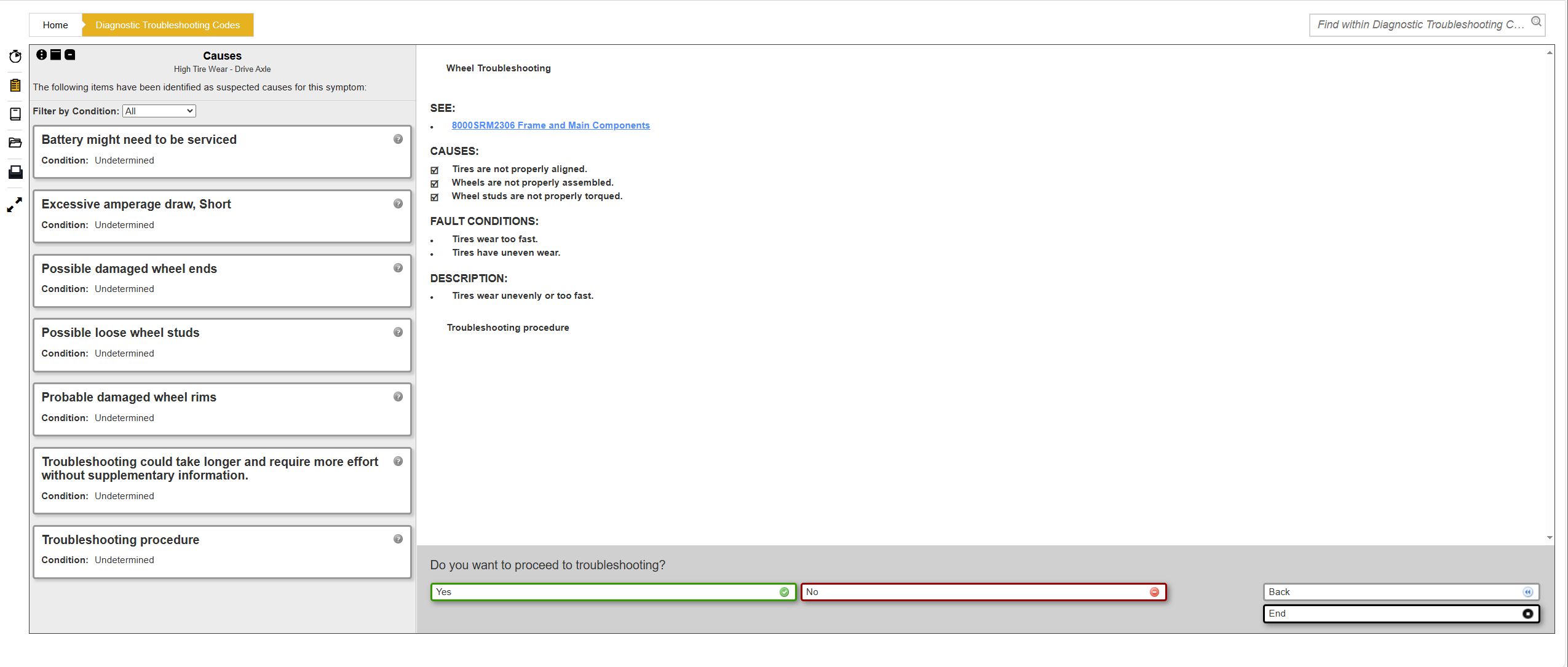
Task: Click the Wheel Troubleshooting heading text
Action: tap(498, 68)
